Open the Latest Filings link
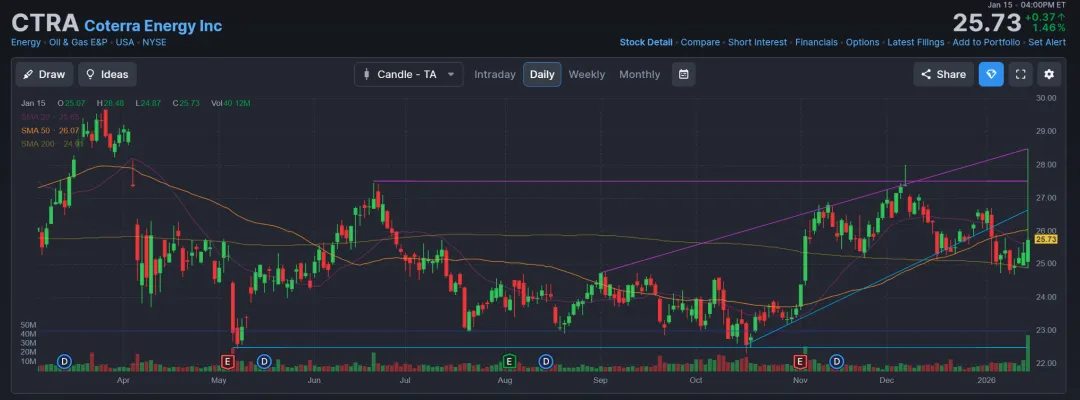This screenshot has height=400, width=1080. (915, 42)
